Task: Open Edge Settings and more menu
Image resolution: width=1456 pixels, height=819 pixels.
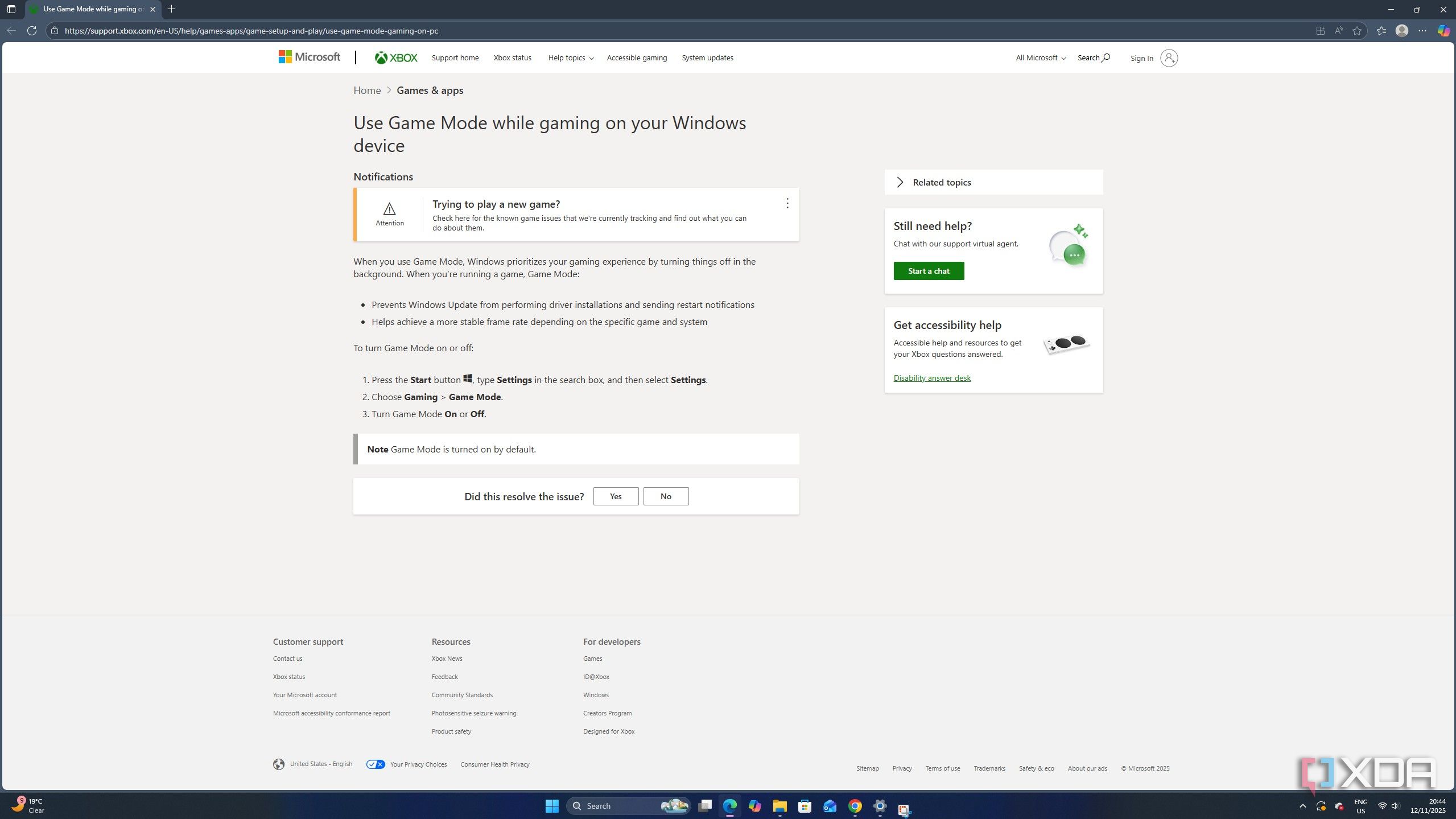Action: pyautogui.click(x=1422, y=31)
